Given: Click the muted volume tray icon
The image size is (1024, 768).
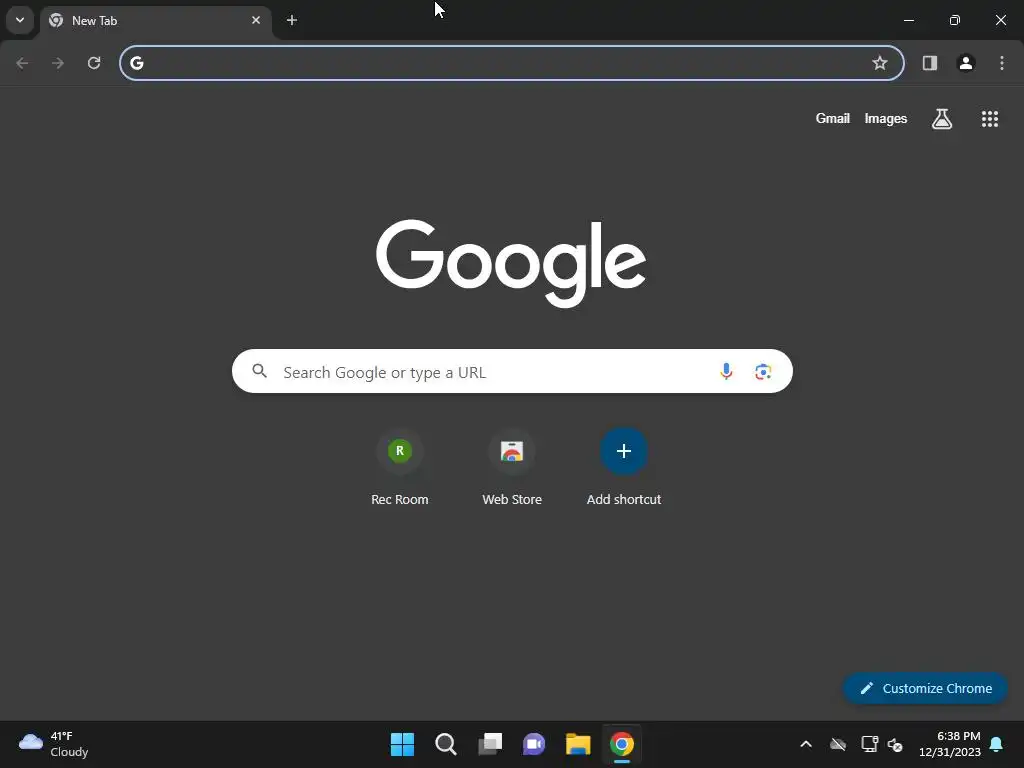Looking at the screenshot, I should click(895, 744).
